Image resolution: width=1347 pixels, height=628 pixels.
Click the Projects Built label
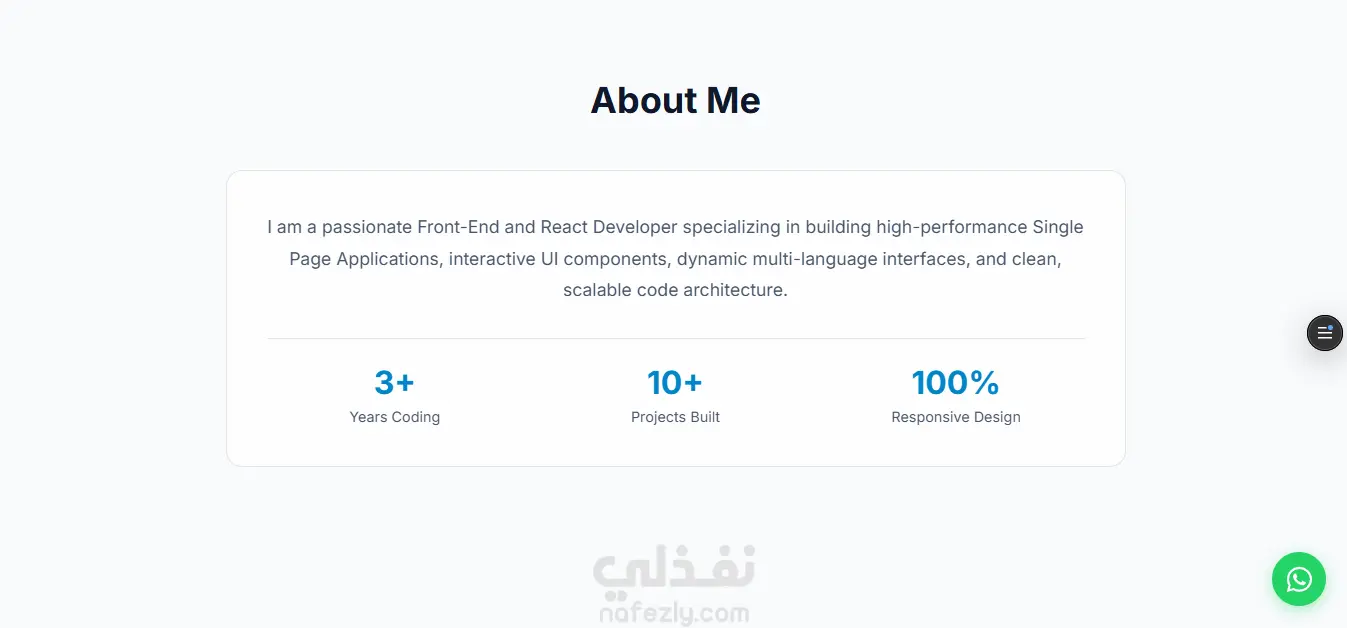(675, 417)
